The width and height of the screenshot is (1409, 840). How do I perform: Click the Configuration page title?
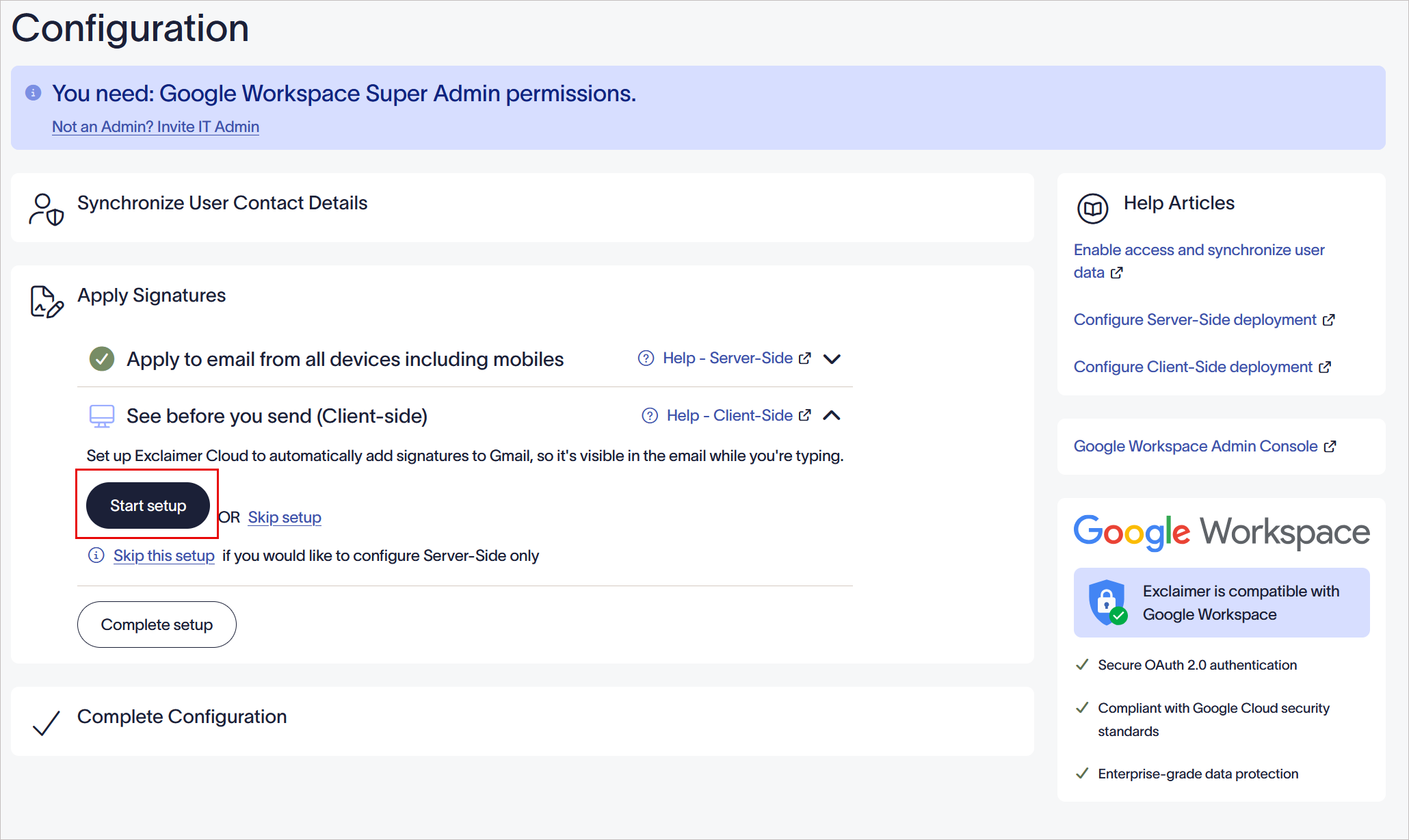tap(130, 29)
